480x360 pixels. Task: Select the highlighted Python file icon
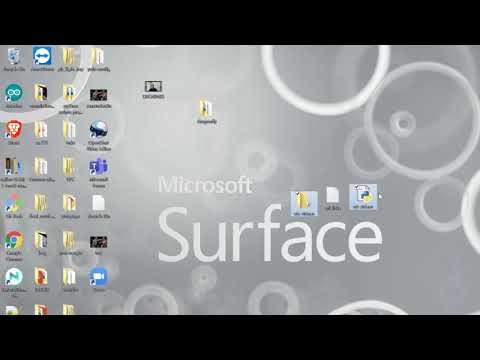click(x=363, y=197)
